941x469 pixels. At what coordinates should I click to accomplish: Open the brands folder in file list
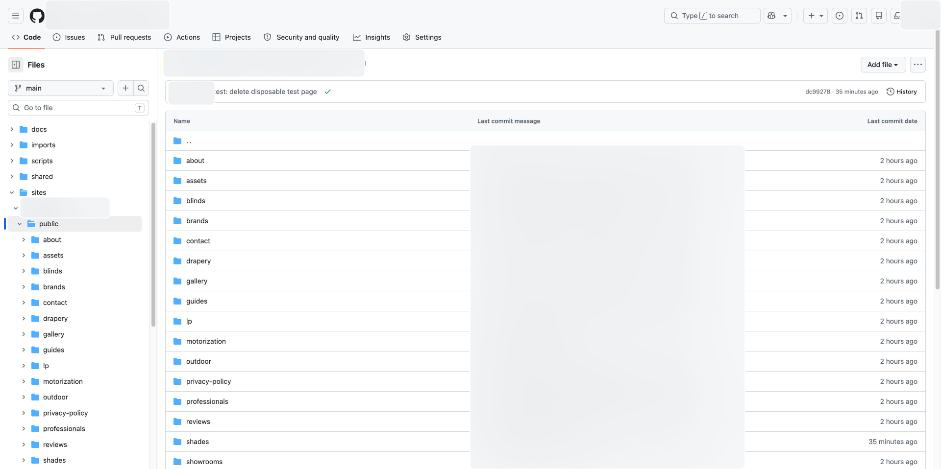197,221
